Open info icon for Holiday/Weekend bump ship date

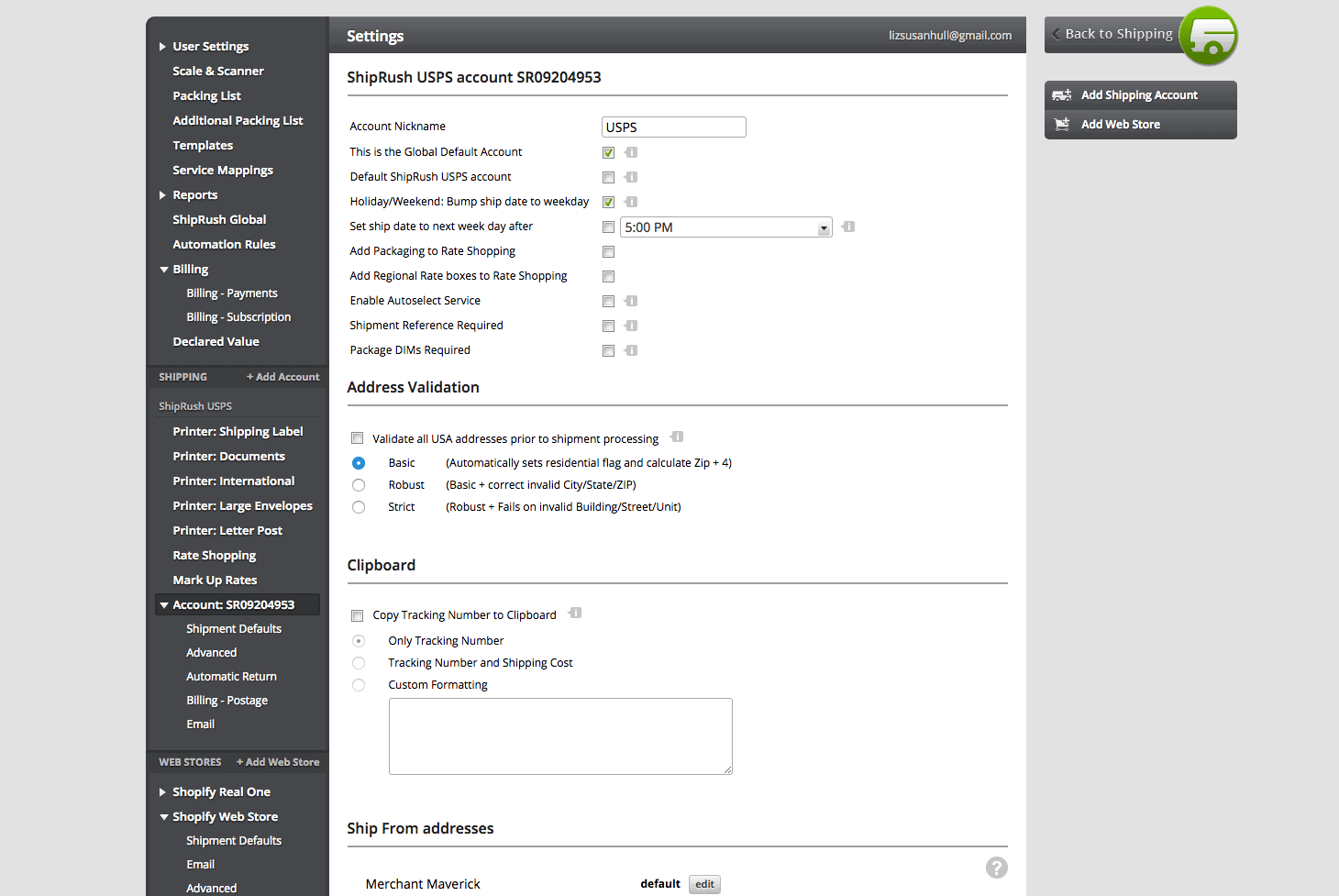pos(631,202)
